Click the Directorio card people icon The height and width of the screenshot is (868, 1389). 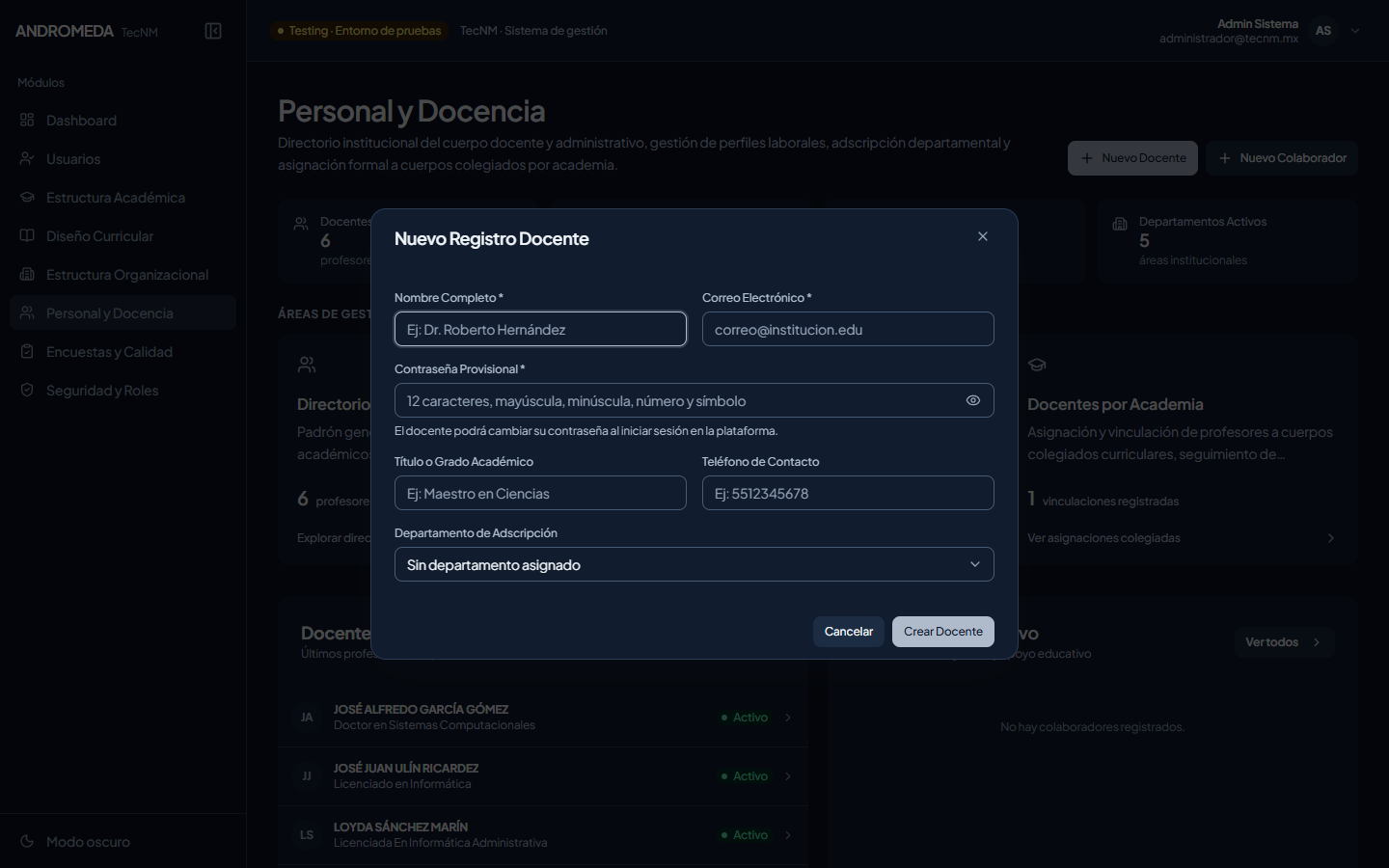point(307,365)
